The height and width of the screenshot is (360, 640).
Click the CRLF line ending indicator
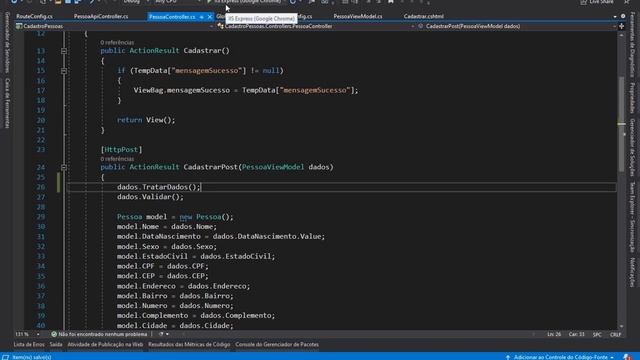point(616,335)
